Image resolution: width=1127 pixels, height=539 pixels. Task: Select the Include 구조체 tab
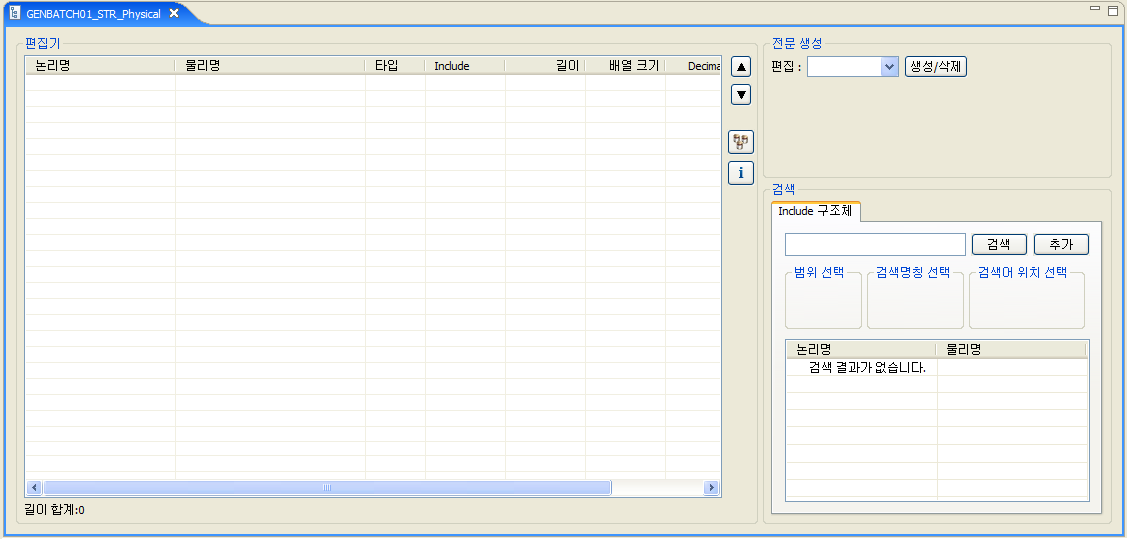(816, 211)
